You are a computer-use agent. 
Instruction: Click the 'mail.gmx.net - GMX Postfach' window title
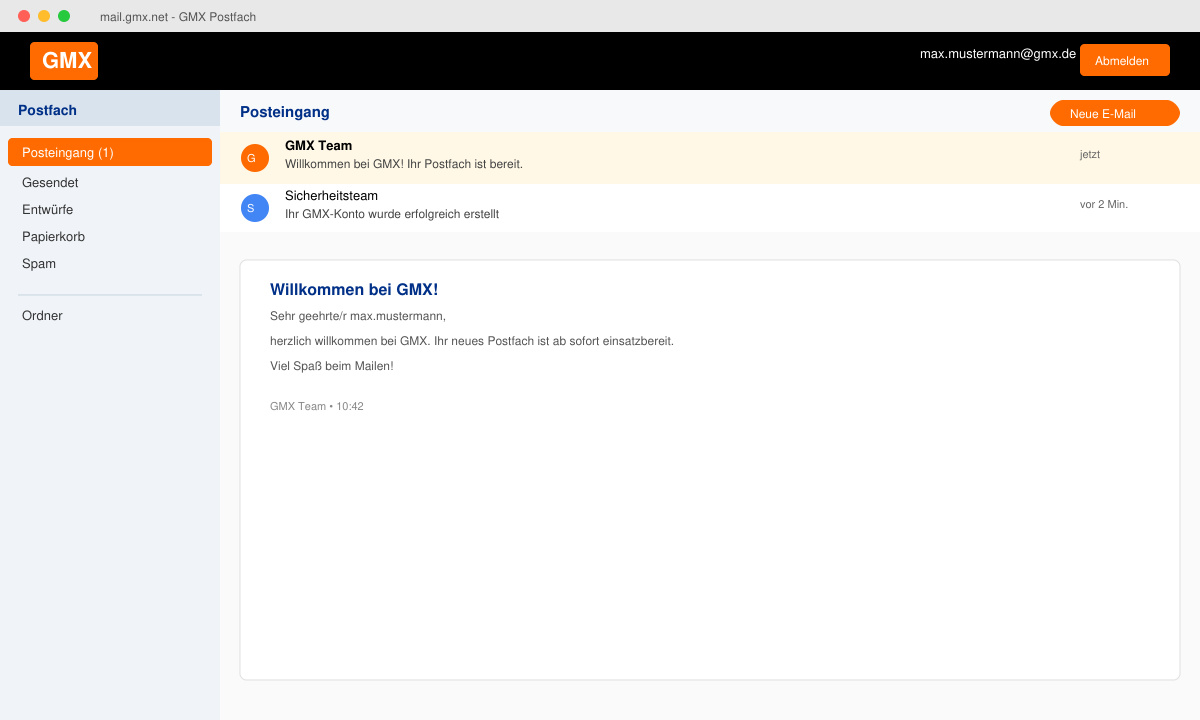178,17
